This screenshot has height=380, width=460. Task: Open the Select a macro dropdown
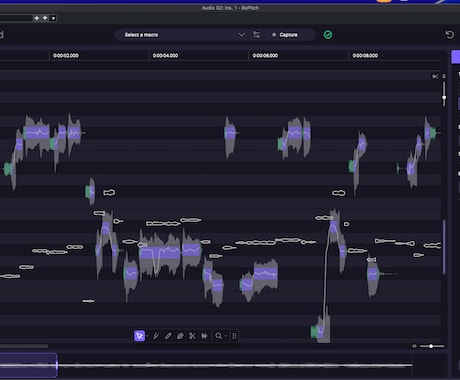point(185,35)
